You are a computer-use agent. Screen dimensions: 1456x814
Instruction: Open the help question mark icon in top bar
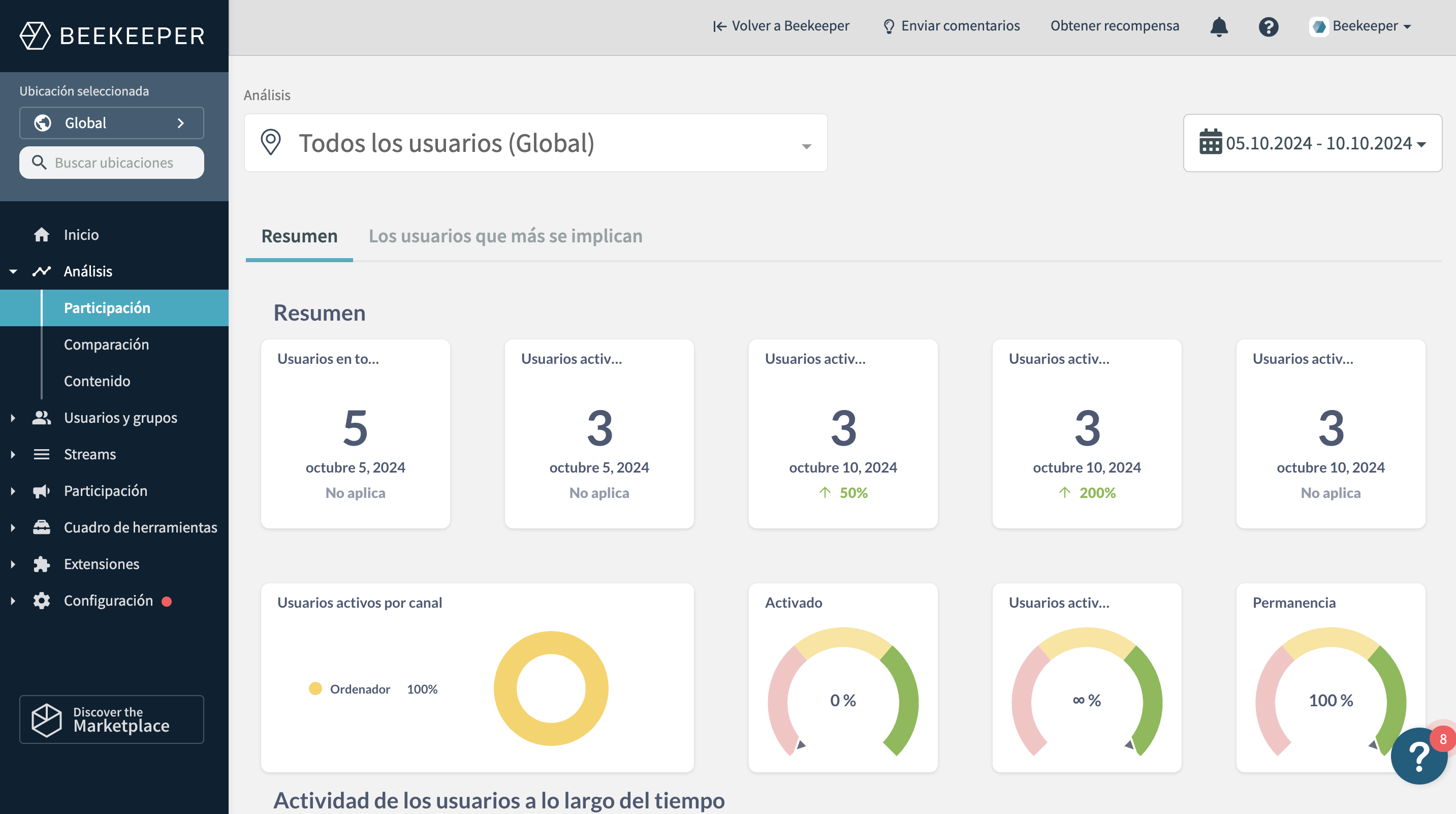[1269, 26]
